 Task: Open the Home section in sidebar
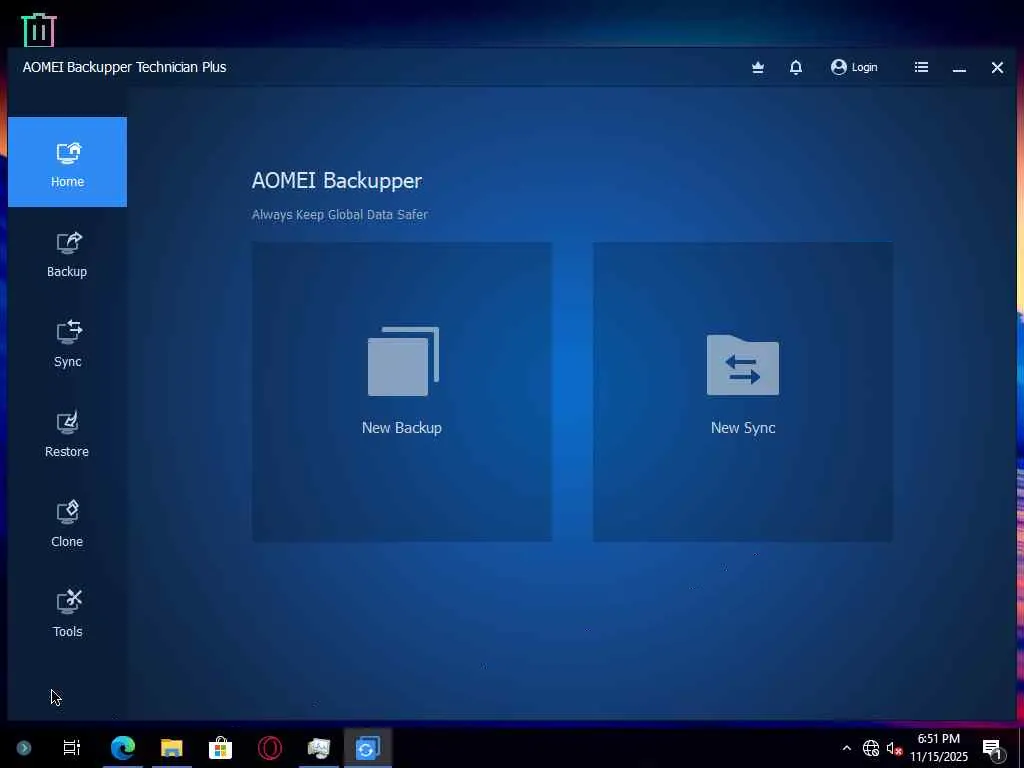pos(67,162)
